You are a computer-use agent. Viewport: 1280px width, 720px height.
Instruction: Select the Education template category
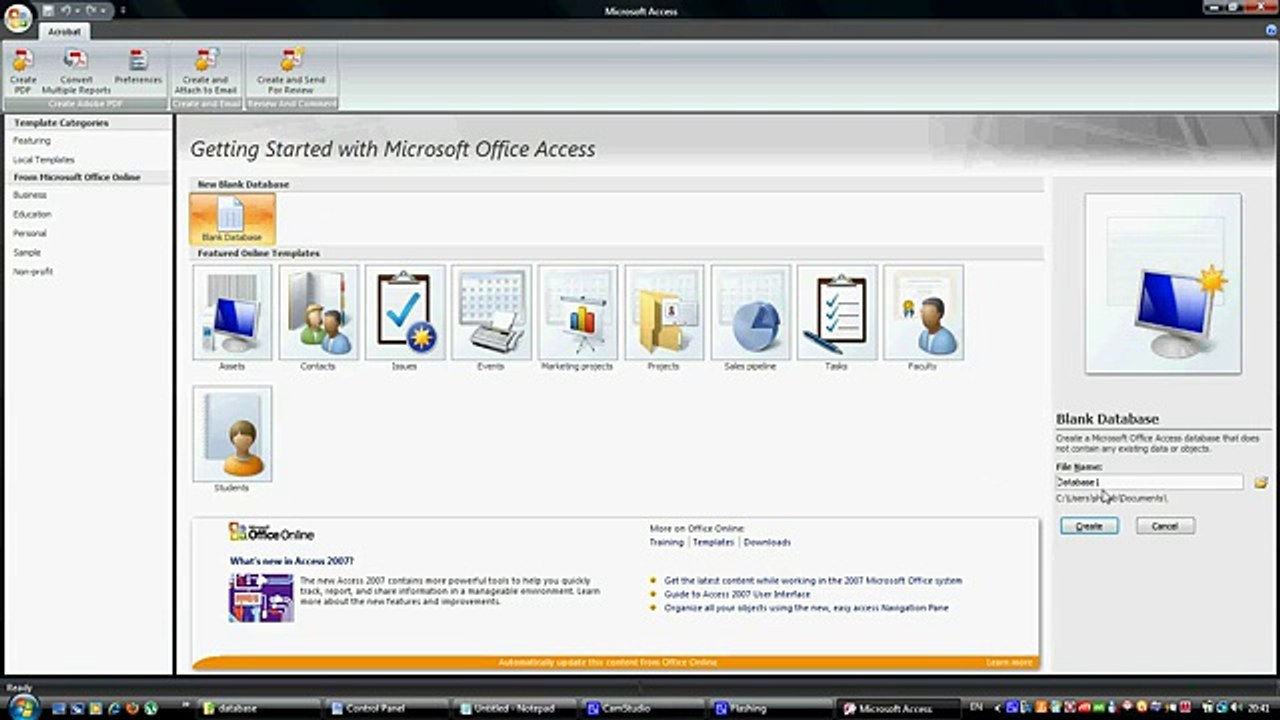pos(32,215)
